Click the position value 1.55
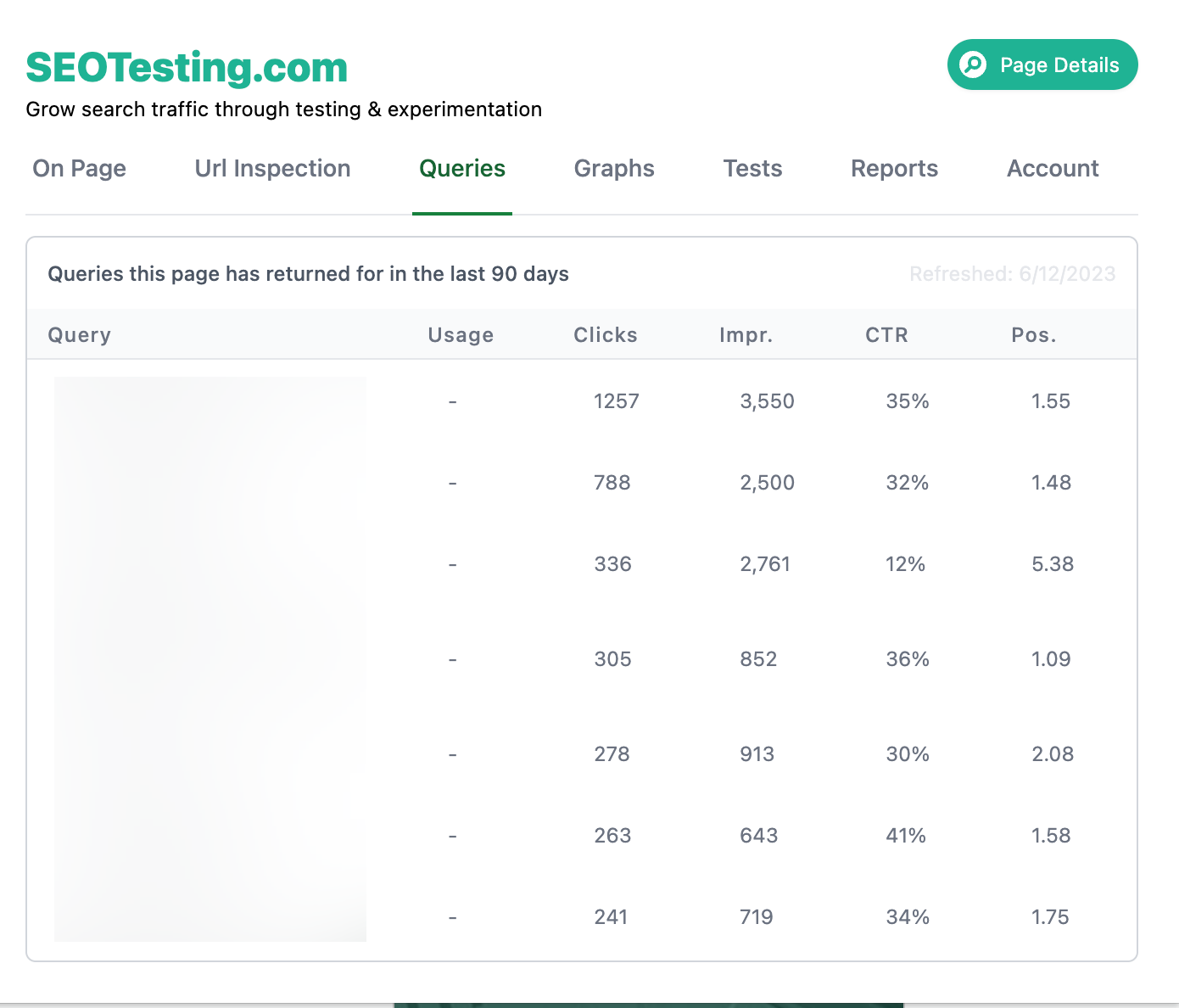The height and width of the screenshot is (1008, 1179). pyautogui.click(x=1051, y=401)
